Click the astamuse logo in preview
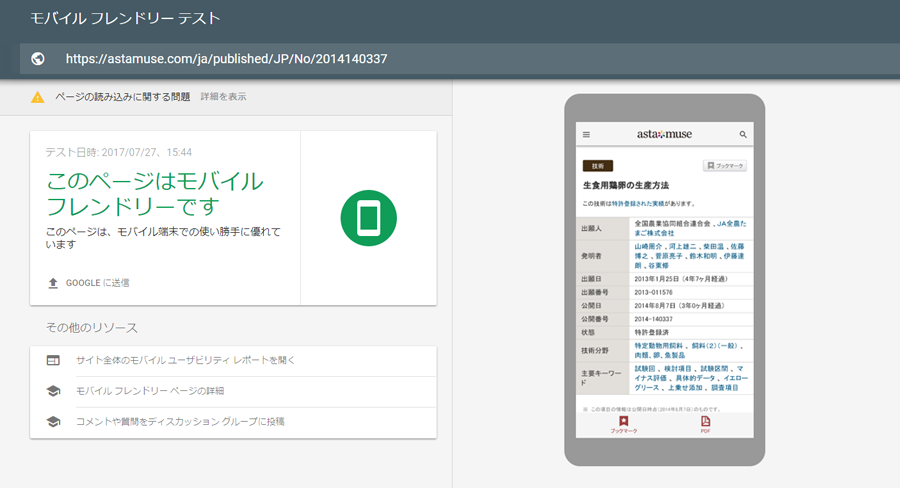900x488 pixels. coord(664,134)
